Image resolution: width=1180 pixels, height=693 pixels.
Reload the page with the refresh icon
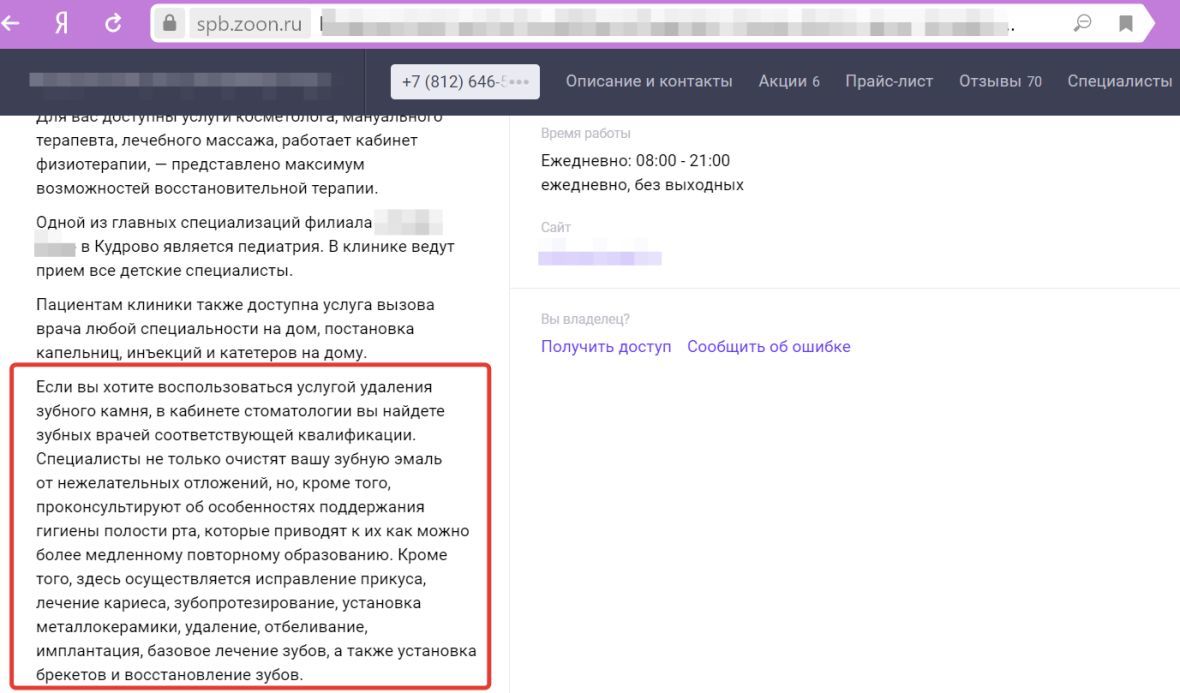point(114,22)
